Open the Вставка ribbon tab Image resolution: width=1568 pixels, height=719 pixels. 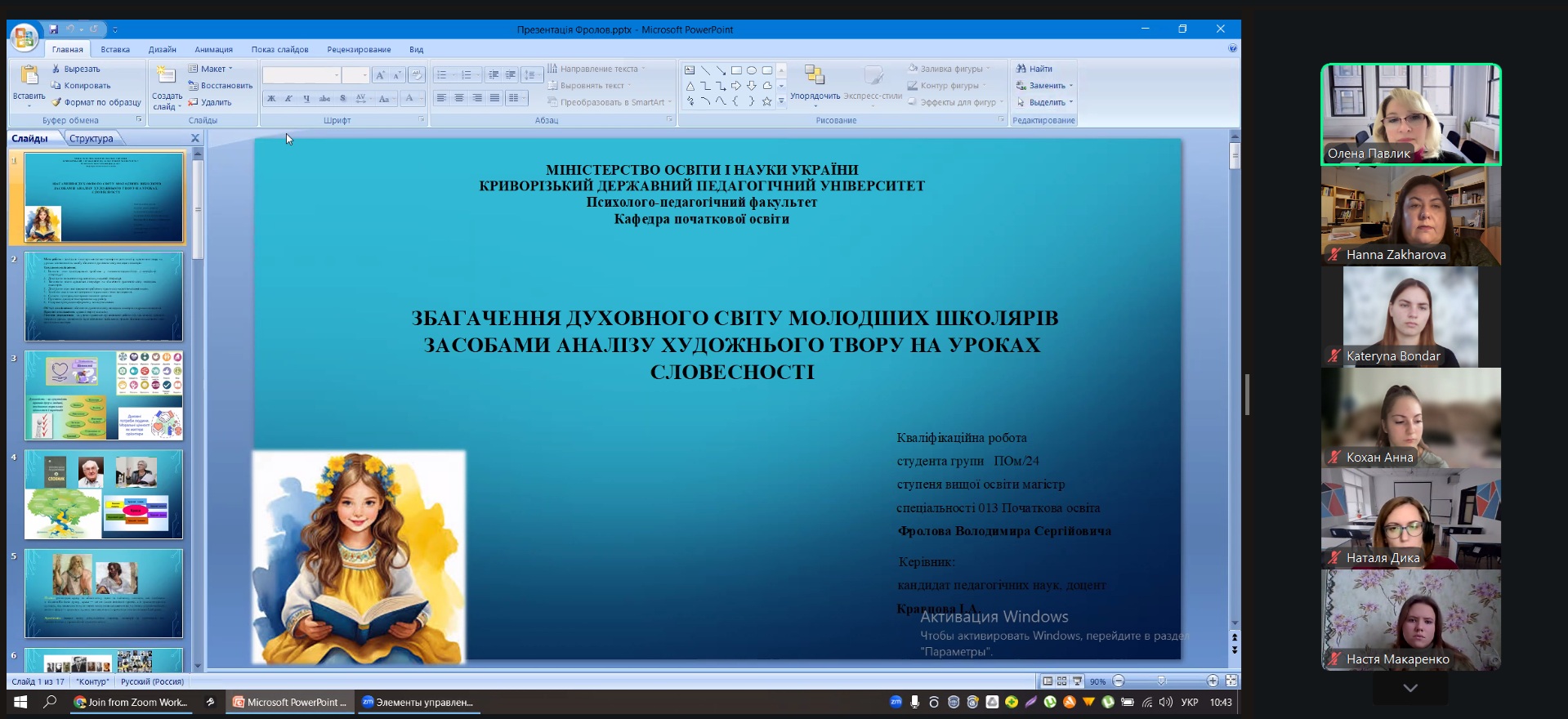115,50
